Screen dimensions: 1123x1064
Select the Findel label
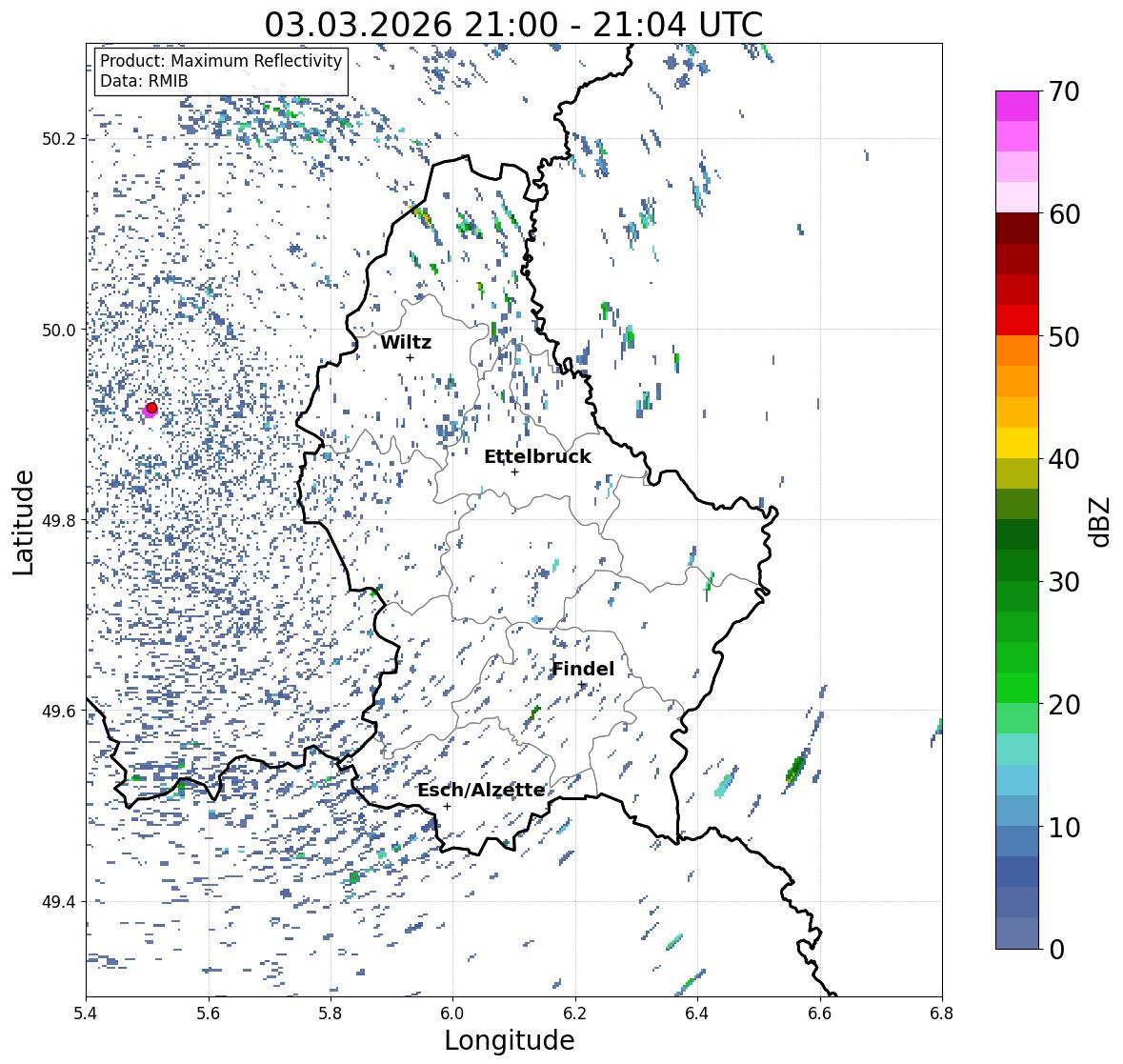(x=583, y=669)
